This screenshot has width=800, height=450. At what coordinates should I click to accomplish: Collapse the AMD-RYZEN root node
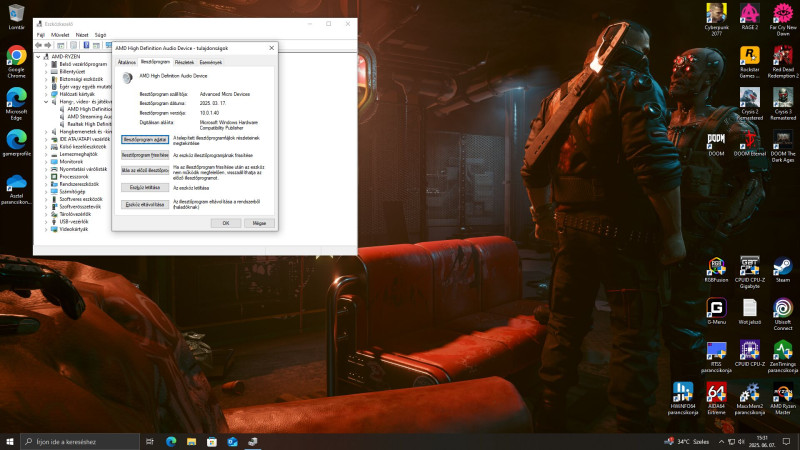[39, 57]
